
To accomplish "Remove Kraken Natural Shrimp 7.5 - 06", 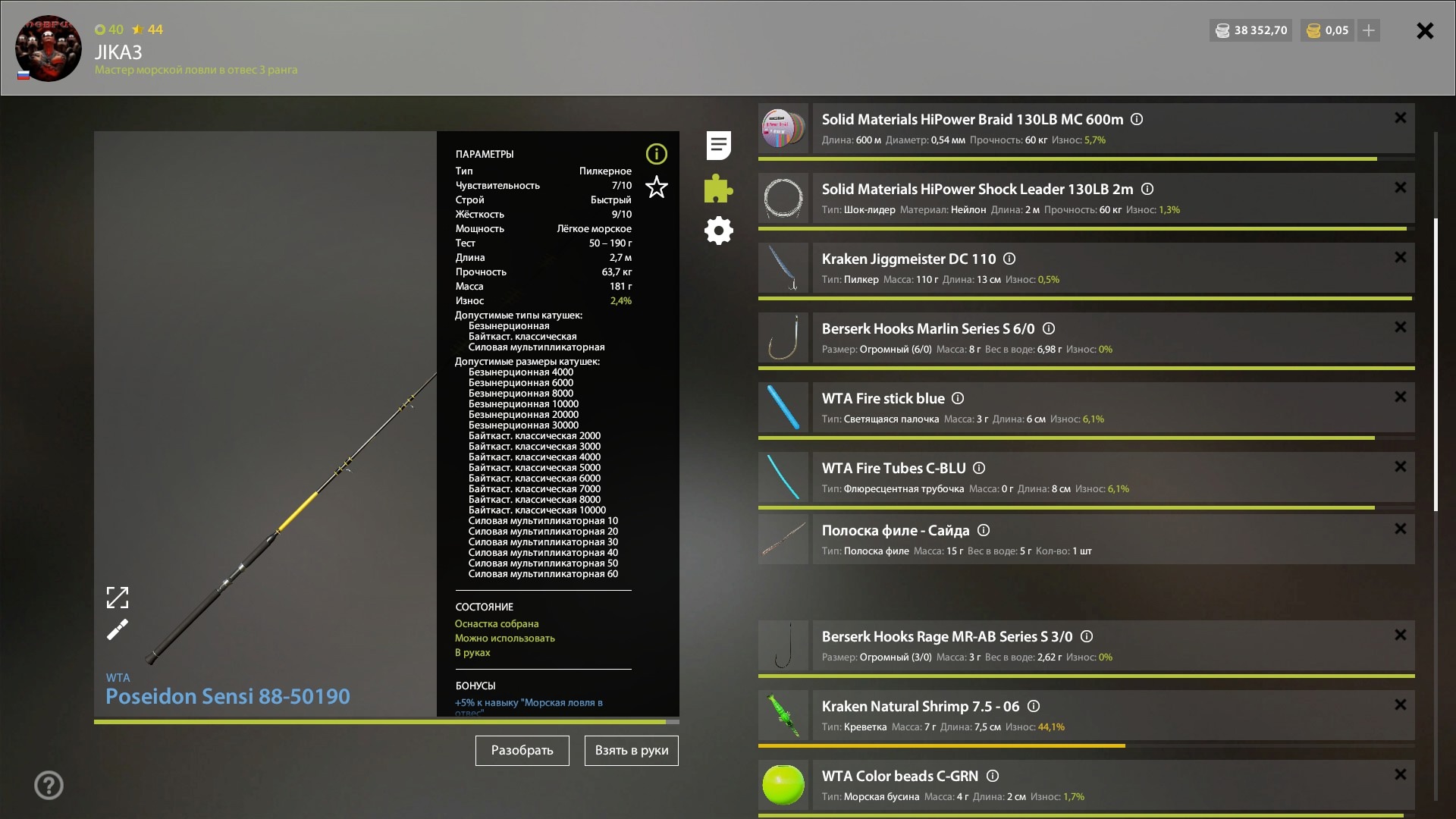I will click(x=1400, y=704).
